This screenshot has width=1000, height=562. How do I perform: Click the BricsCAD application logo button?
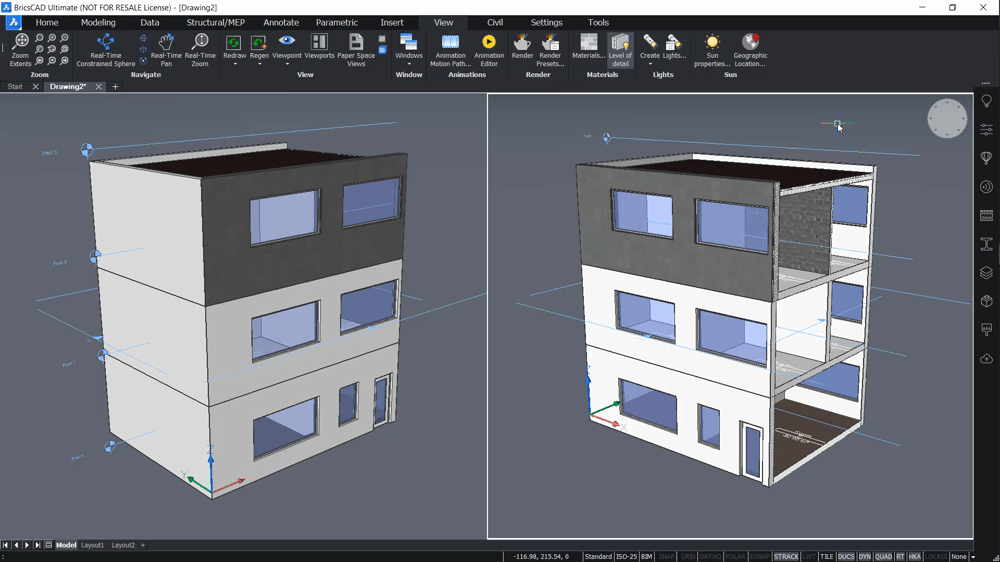pos(13,22)
